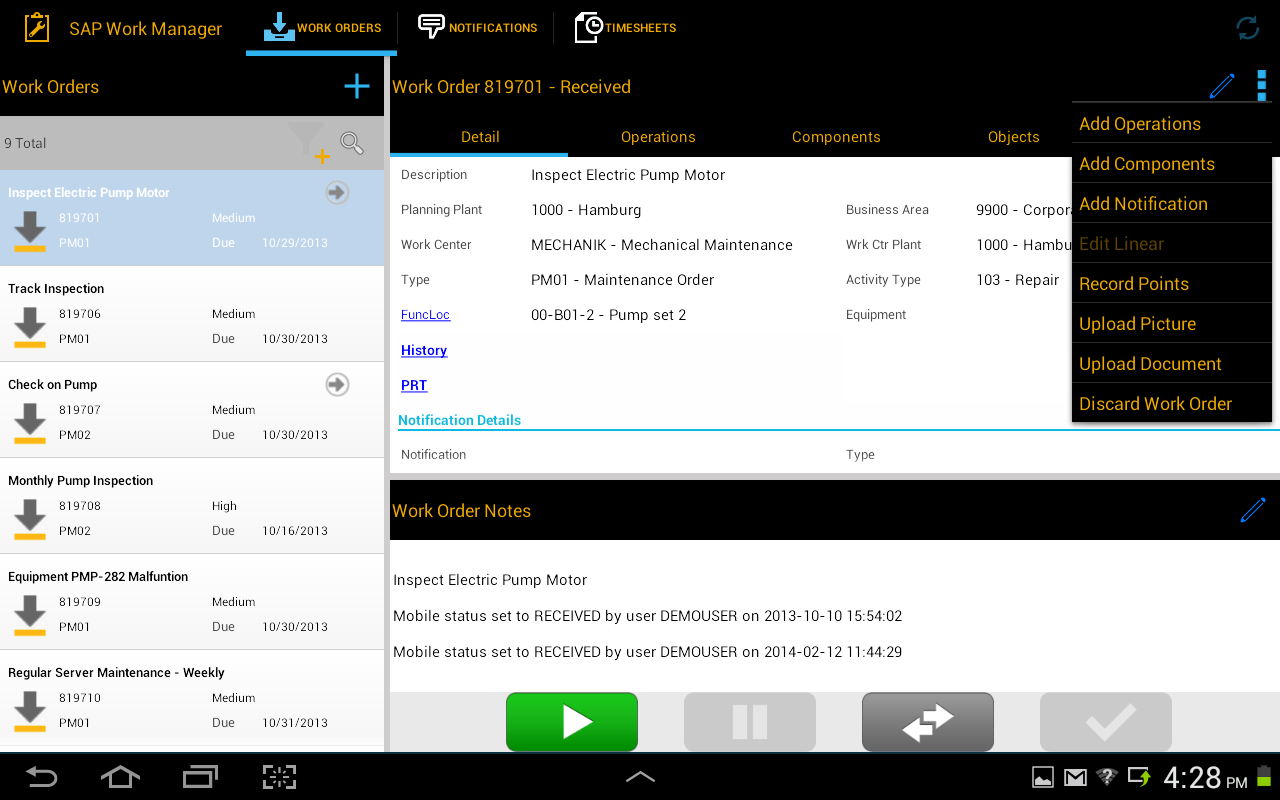Tap the clock showing 4:28 PM

(x=1205, y=777)
